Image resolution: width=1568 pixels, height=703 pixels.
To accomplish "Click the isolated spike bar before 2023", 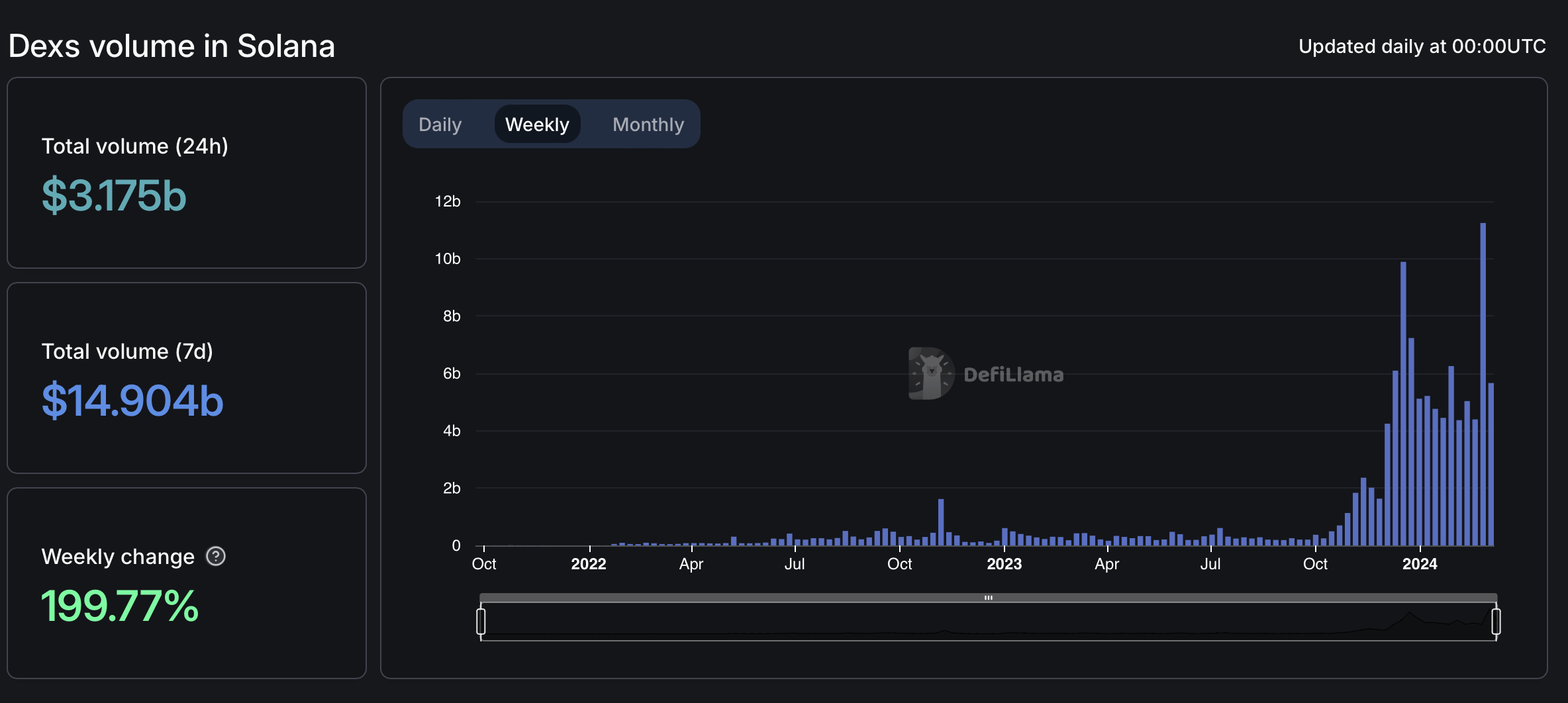I will pos(941,523).
